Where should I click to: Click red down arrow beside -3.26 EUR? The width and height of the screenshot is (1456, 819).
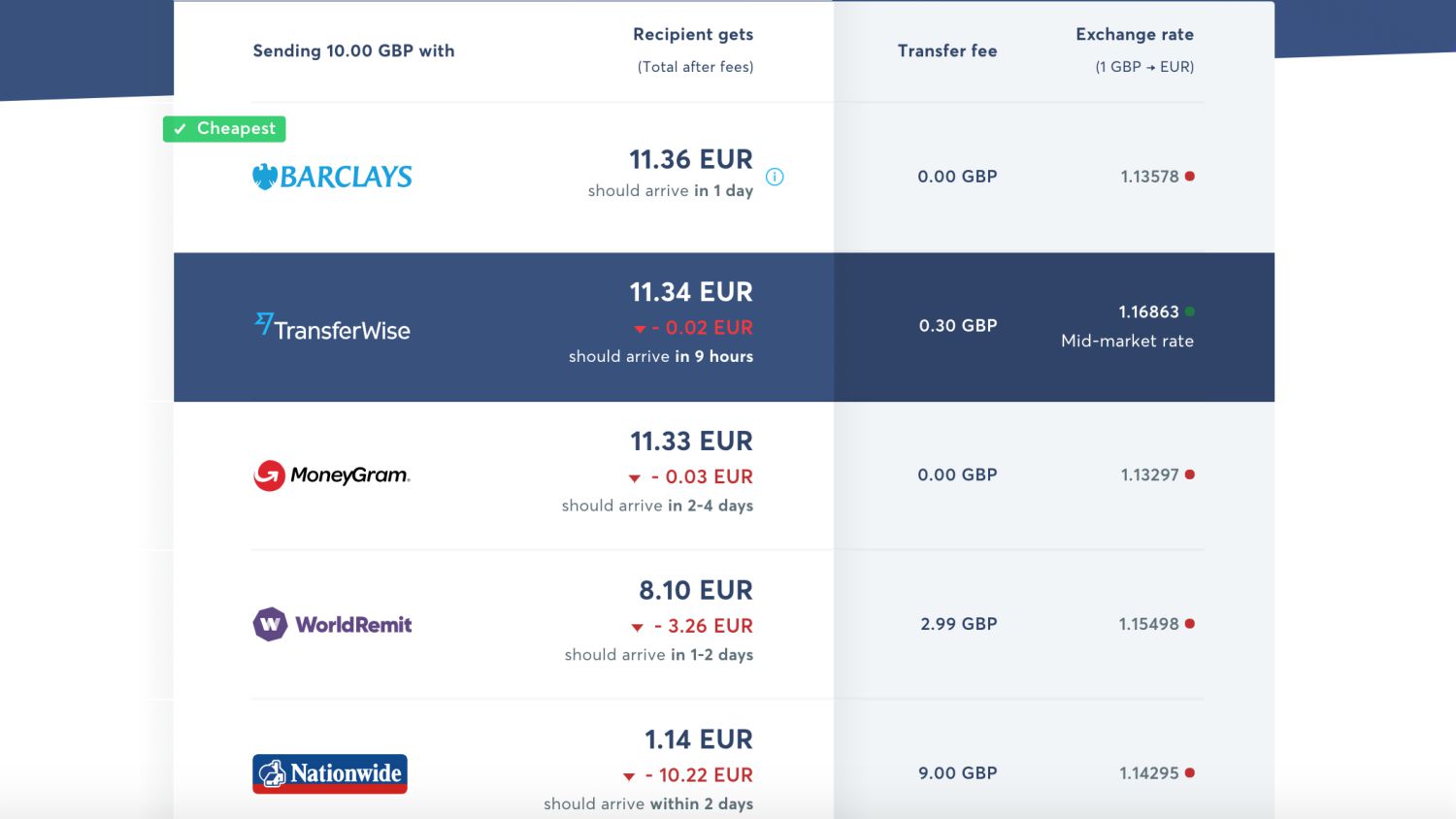[x=637, y=628]
